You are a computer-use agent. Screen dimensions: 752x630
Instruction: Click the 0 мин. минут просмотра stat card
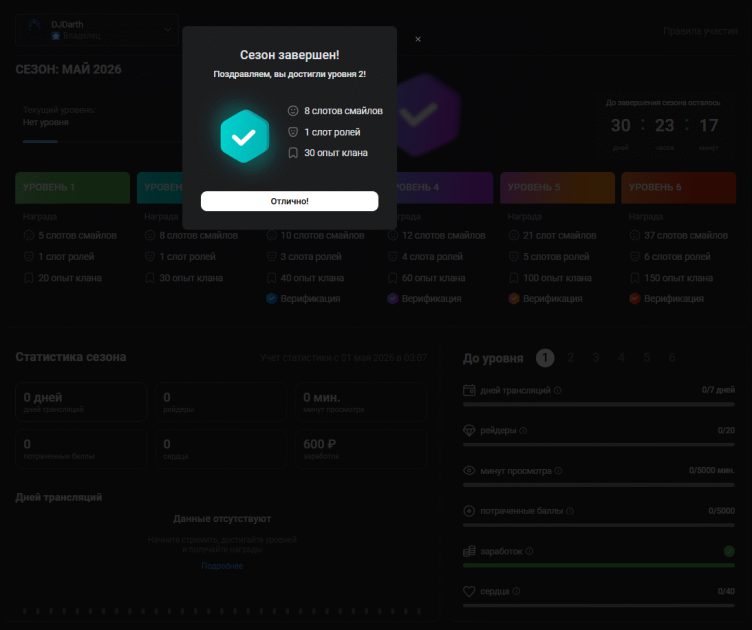[361, 402]
